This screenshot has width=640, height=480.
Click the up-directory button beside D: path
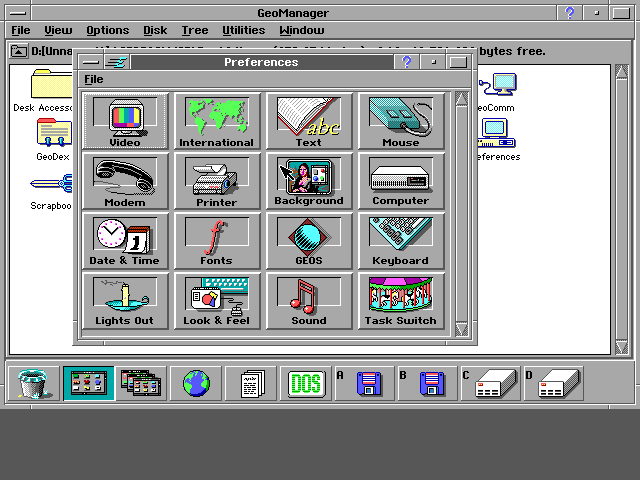point(18,51)
